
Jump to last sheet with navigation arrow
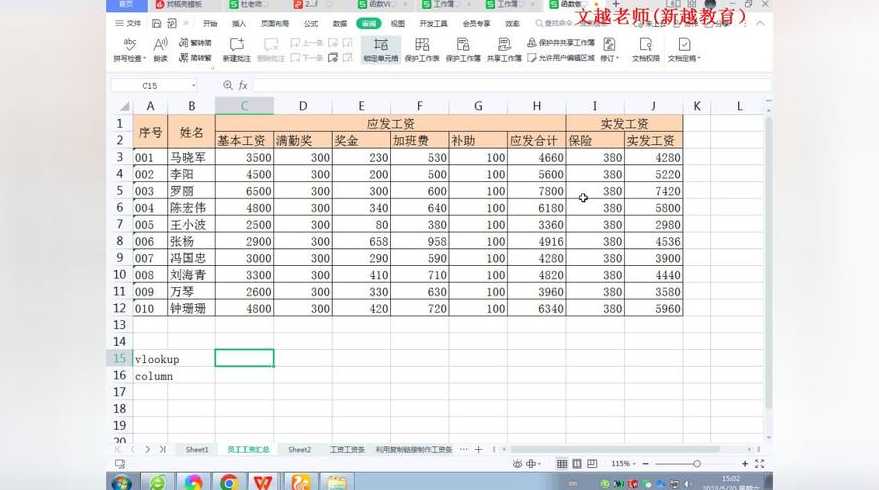pyautogui.click(x=163, y=449)
